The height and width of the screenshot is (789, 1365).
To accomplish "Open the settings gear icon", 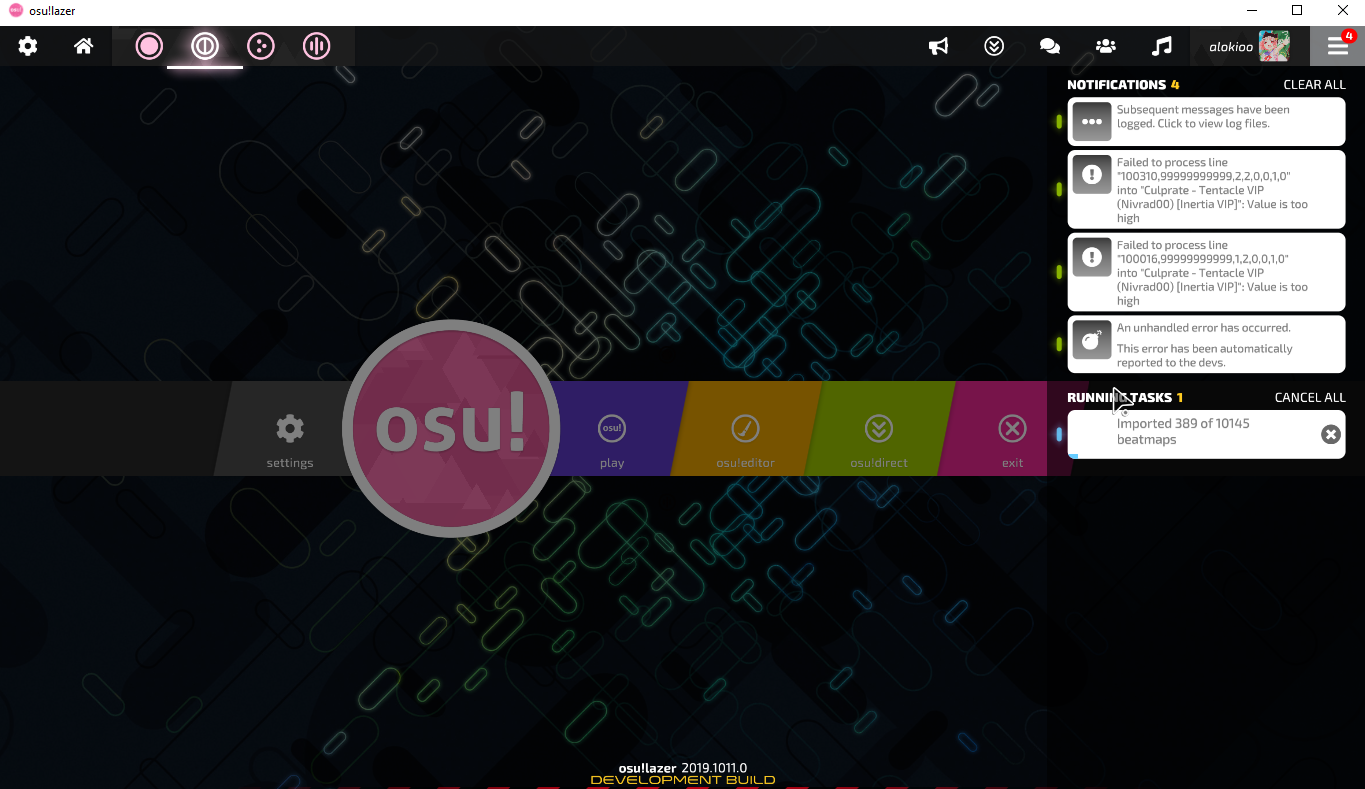I will click(27, 45).
